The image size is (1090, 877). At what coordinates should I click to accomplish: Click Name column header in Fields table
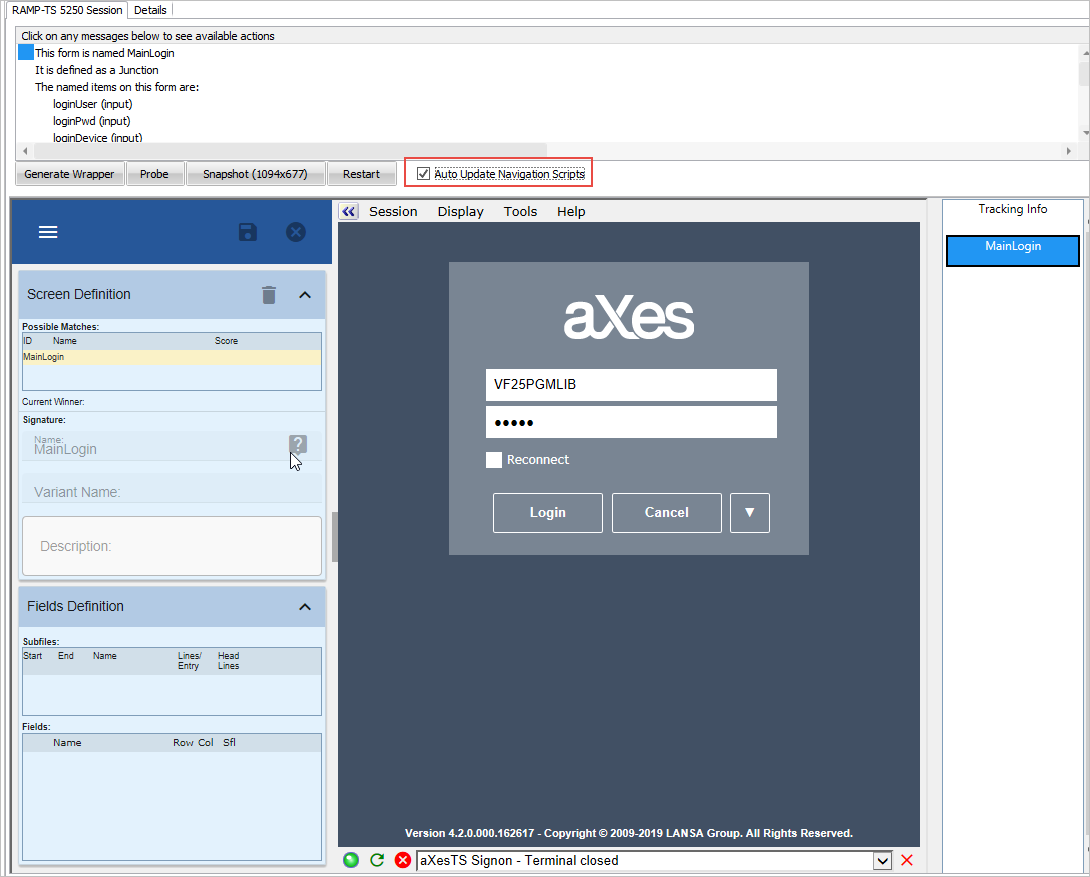(67, 743)
